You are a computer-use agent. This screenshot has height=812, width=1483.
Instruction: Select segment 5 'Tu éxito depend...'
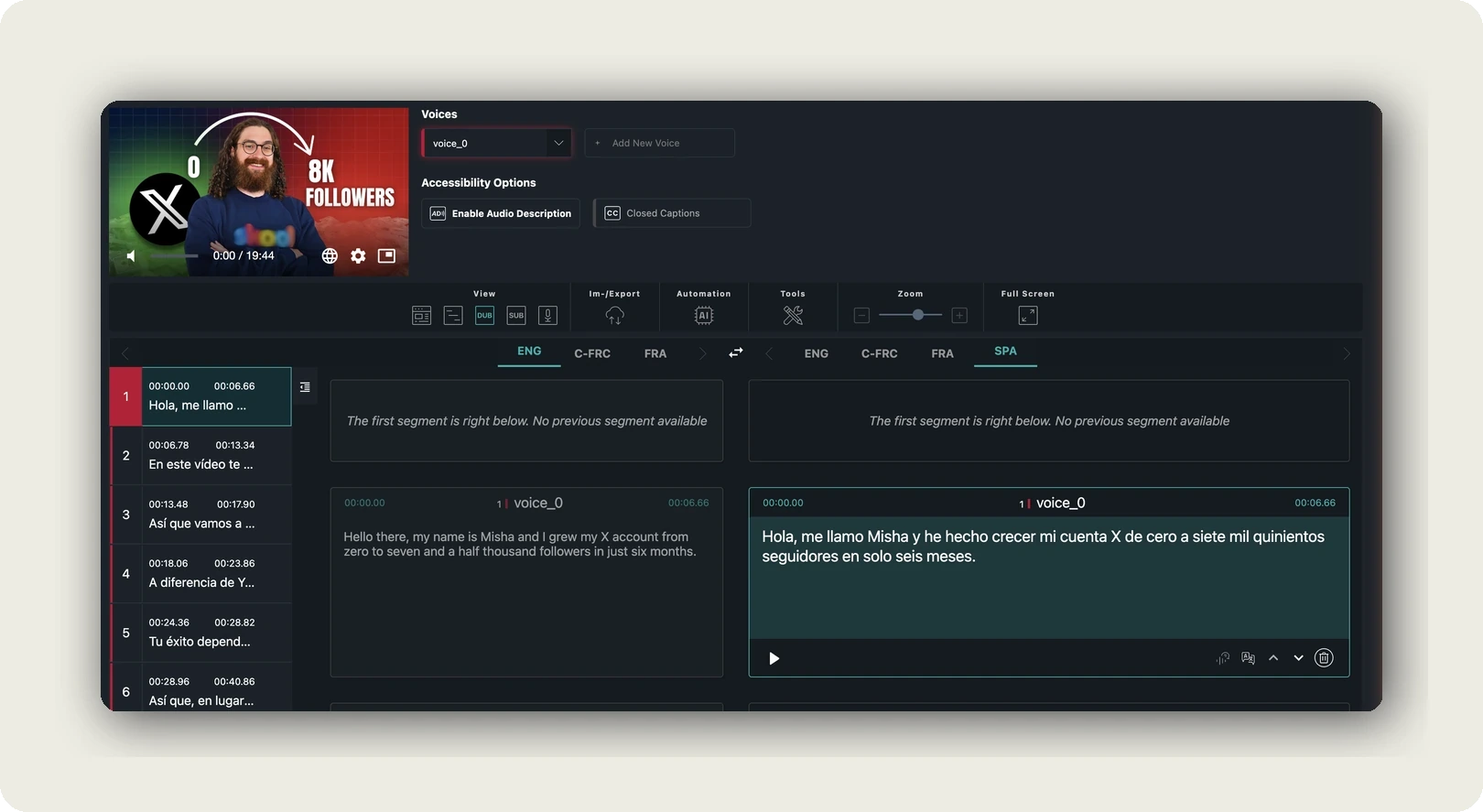coord(200,633)
